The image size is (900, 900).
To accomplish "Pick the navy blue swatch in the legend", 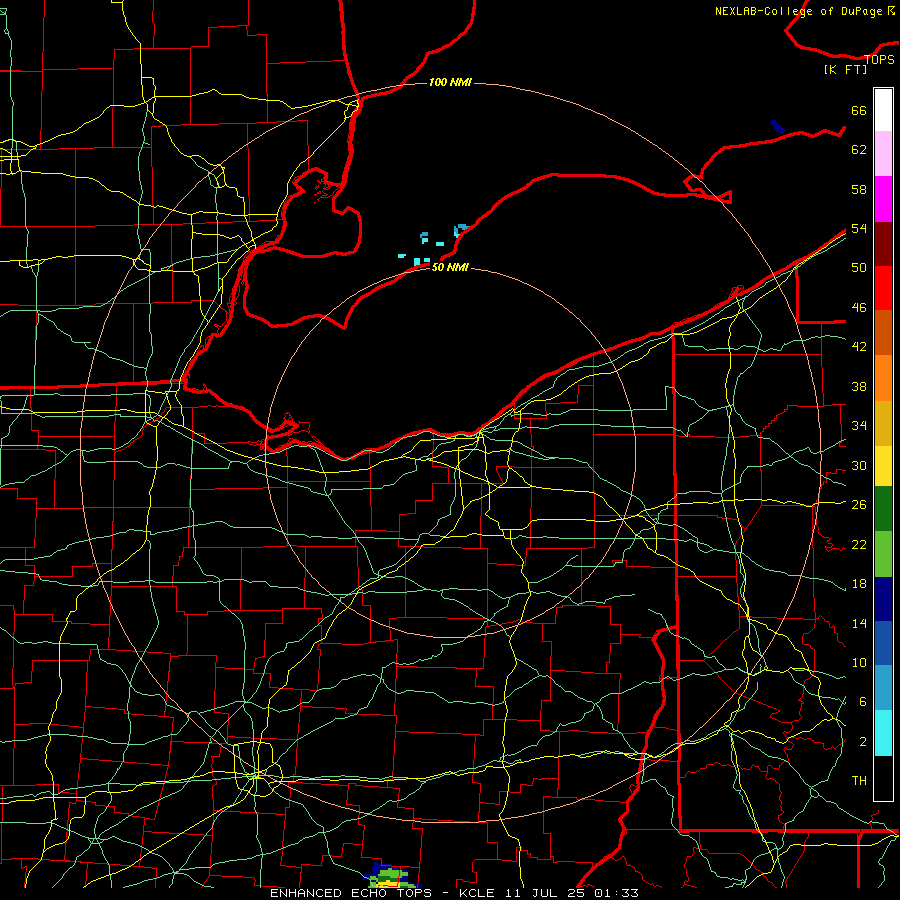I will click(883, 599).
